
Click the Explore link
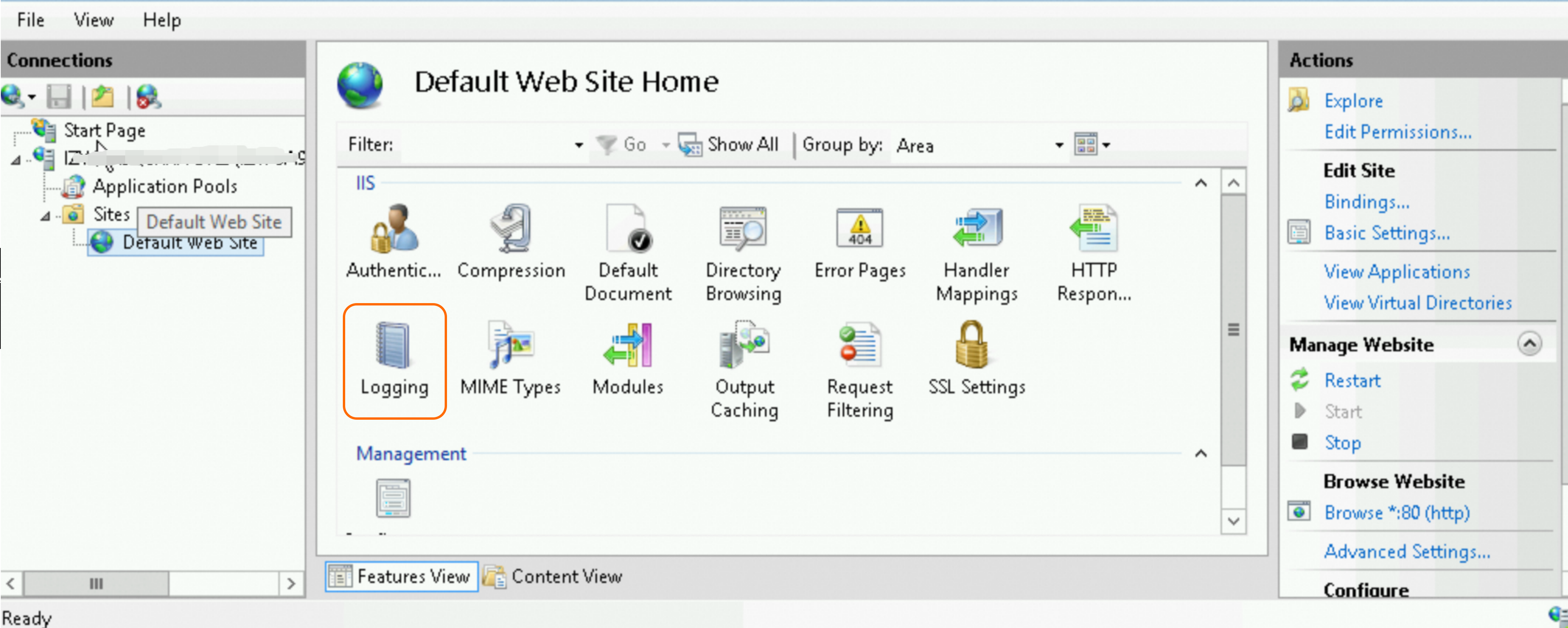point(1354,100)
